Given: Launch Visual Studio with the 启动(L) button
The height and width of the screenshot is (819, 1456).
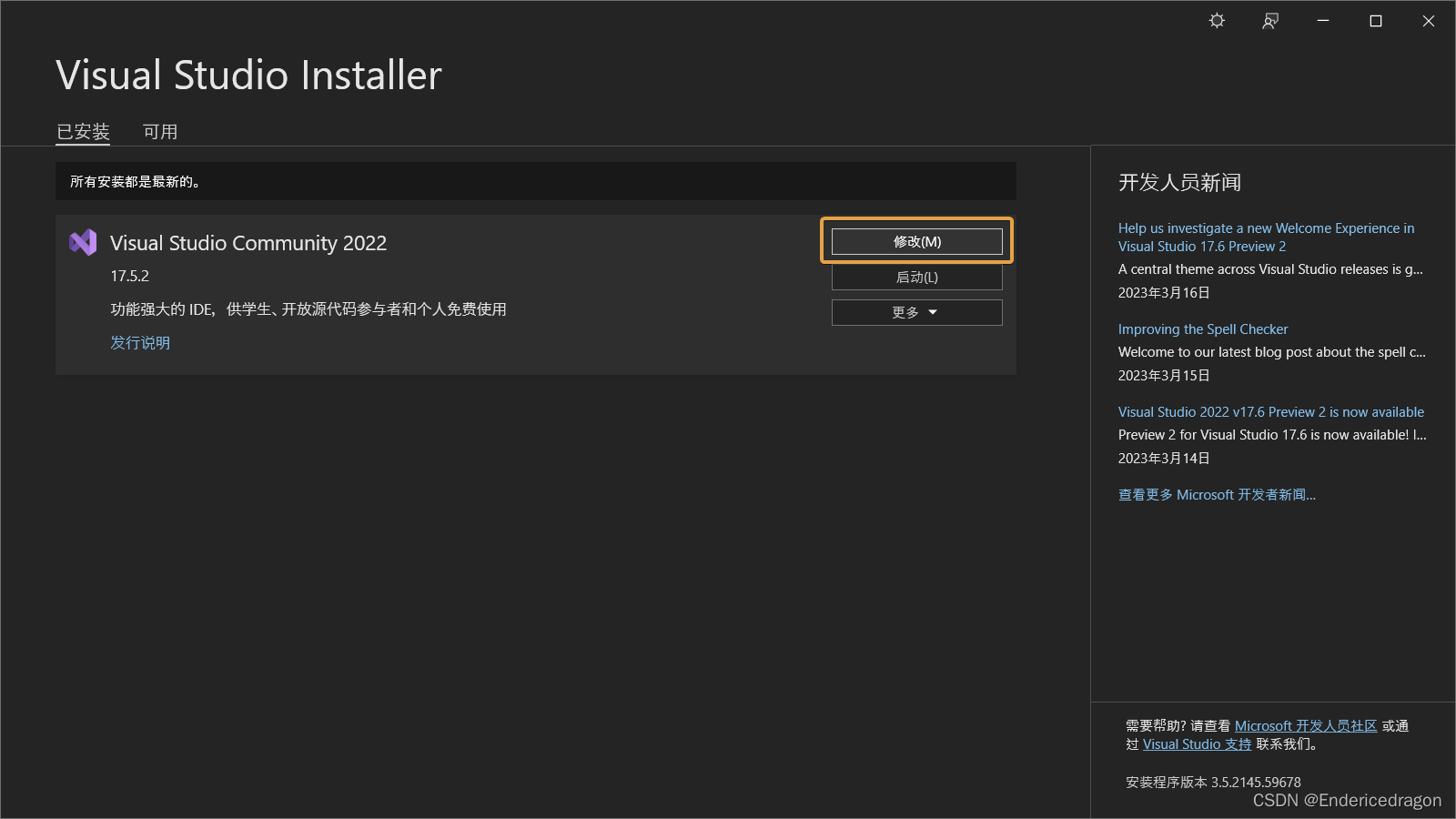Looking at the screenshot, I should pos(916,277).
